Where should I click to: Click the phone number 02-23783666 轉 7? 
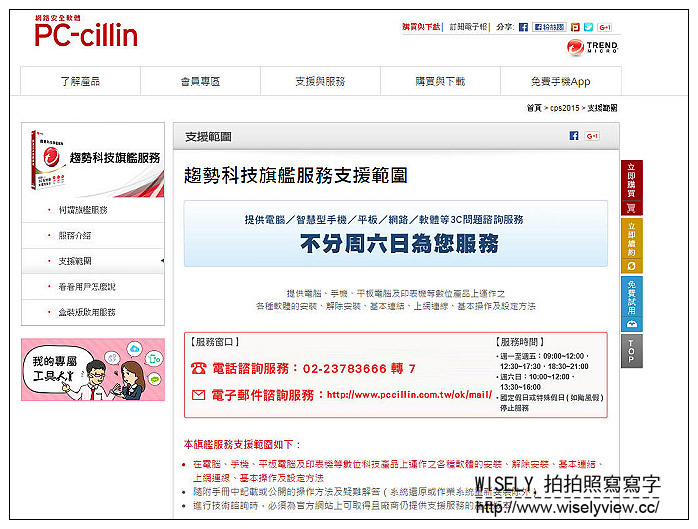[x=359, y=369]
